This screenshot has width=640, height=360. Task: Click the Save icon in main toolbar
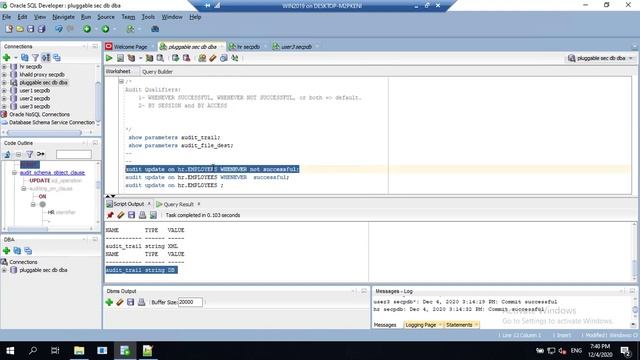(31, 29)
